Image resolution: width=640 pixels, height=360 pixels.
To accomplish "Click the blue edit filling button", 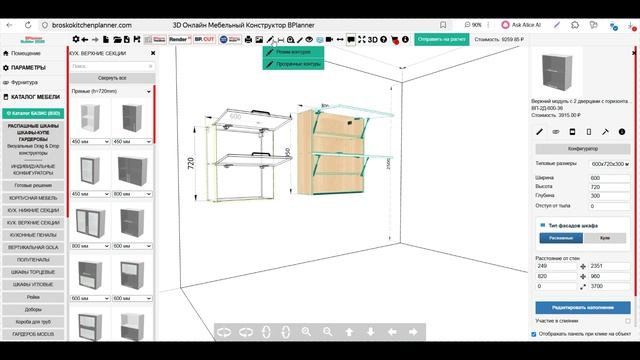I will pos(583,308).
